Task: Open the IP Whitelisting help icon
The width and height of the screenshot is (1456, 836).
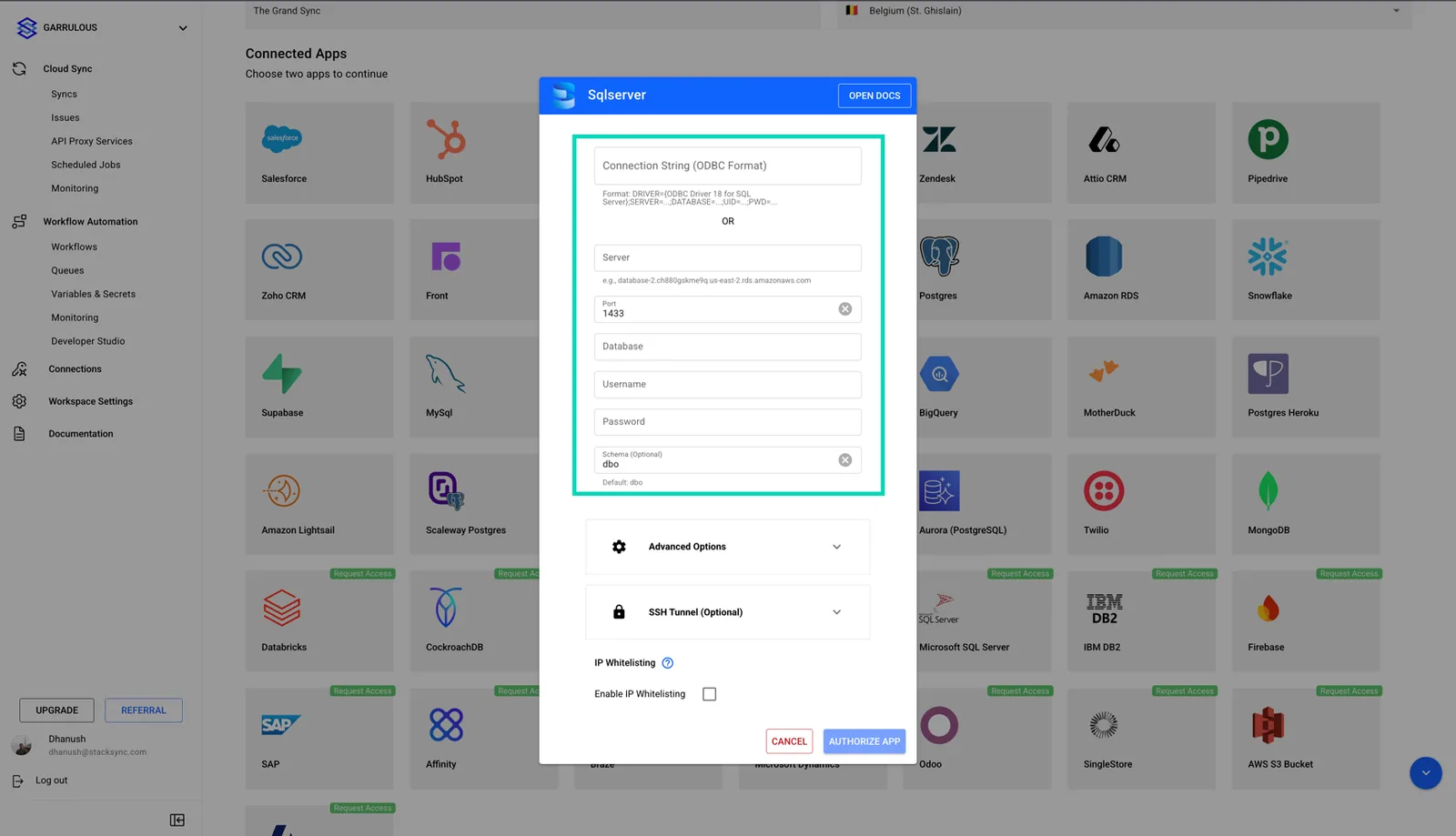Action: 667,663
